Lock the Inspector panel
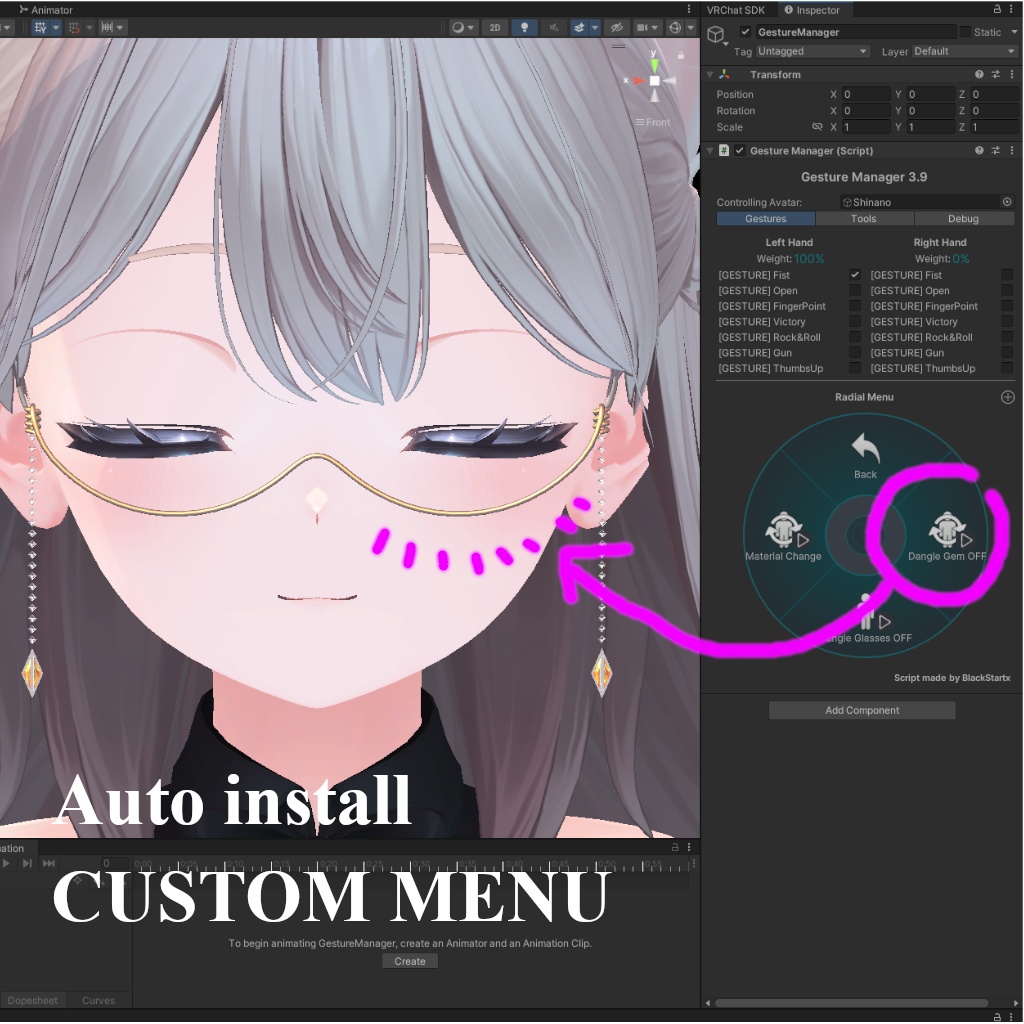Image resolution: width=1024 pixels, height=1024 pixels. coord(997,9)
